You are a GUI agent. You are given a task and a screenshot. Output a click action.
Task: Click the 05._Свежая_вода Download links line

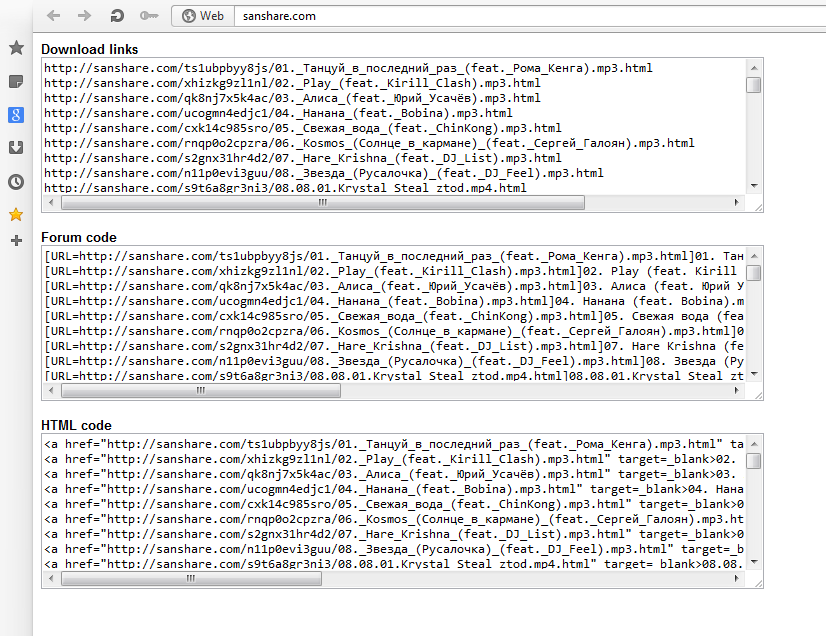pos(303,128)
